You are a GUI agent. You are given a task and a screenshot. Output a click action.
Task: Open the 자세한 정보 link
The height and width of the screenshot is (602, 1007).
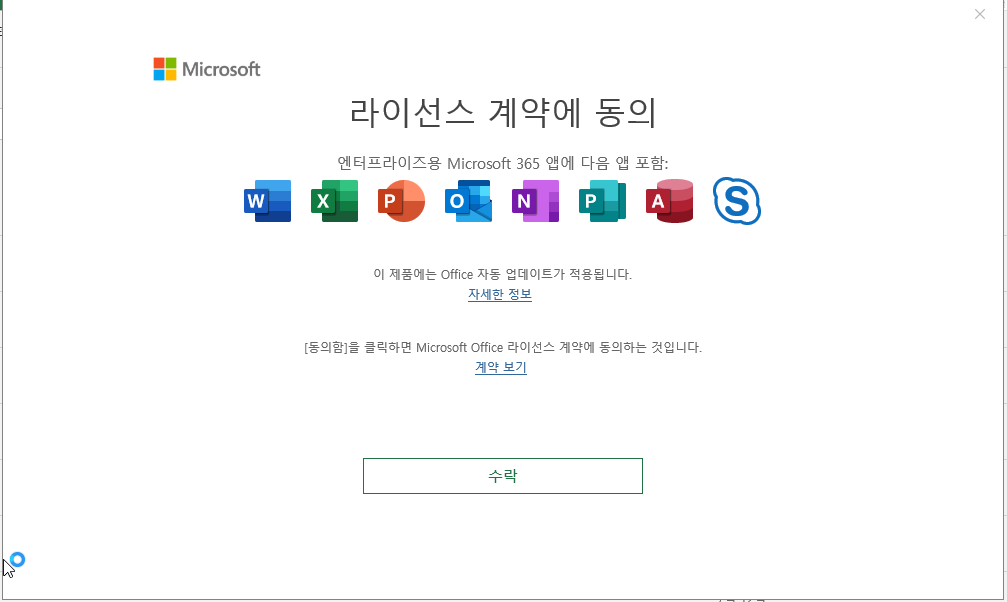tap(500, 294)
